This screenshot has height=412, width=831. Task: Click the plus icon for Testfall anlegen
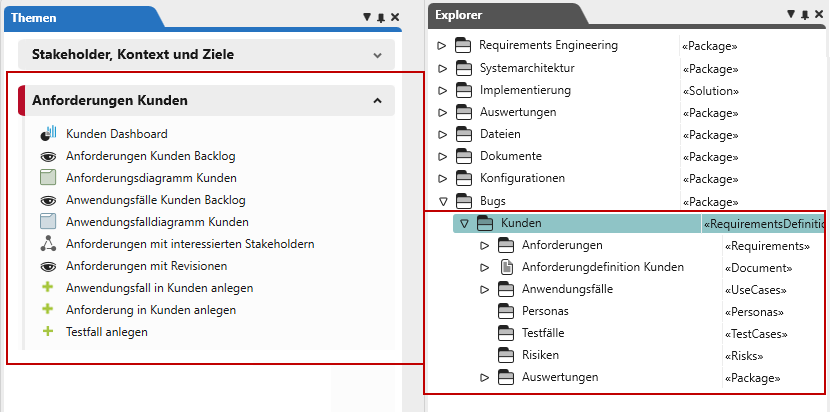(x=47, y=332)
